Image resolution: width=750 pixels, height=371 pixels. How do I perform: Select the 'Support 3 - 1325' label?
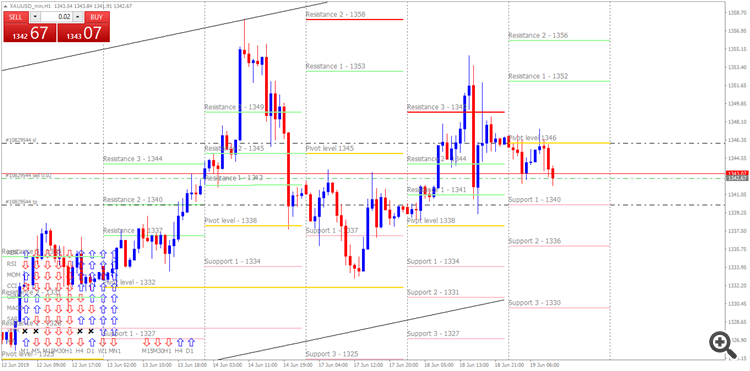point(332,354)
